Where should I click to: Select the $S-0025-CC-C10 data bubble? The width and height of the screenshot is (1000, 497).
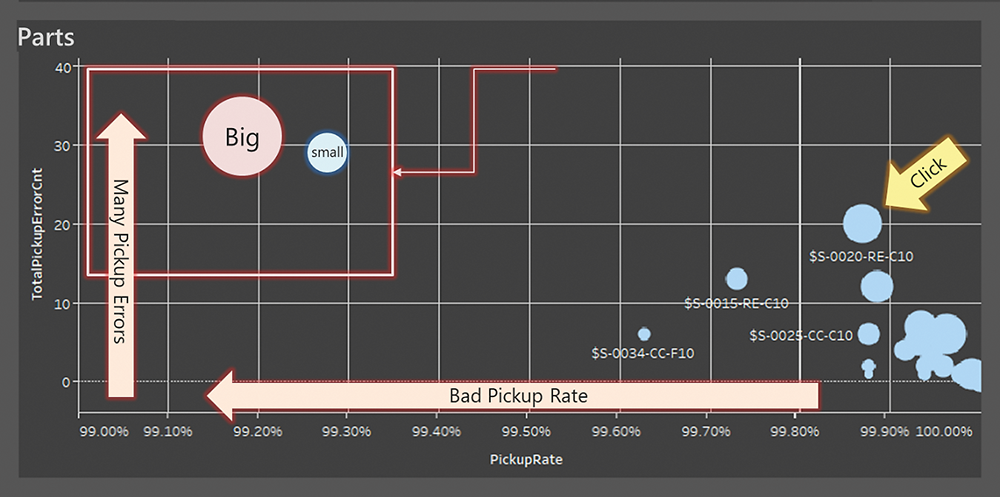click(x=869, y=334)
